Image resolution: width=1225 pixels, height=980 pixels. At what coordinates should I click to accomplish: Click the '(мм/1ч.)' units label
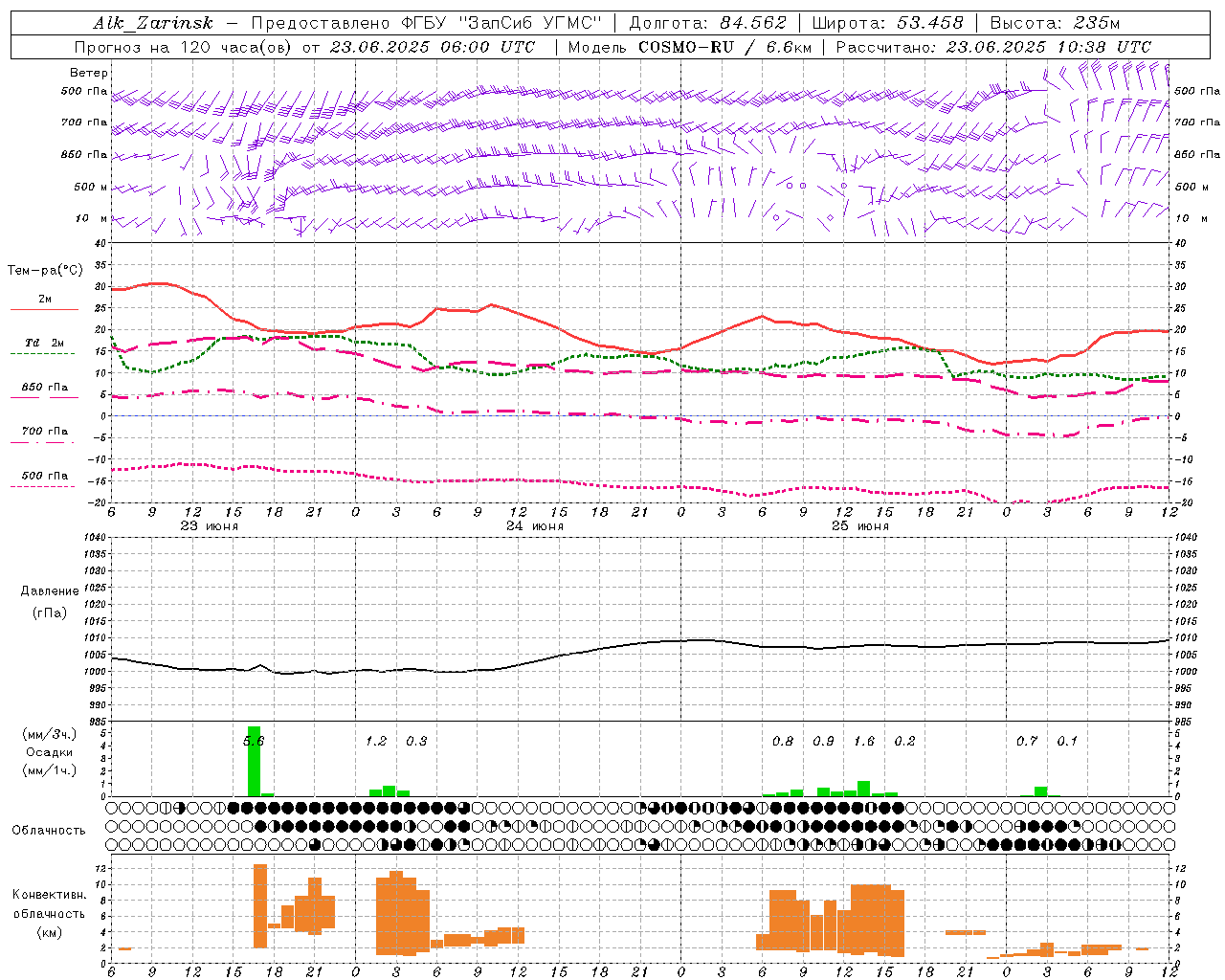point(50,770)
